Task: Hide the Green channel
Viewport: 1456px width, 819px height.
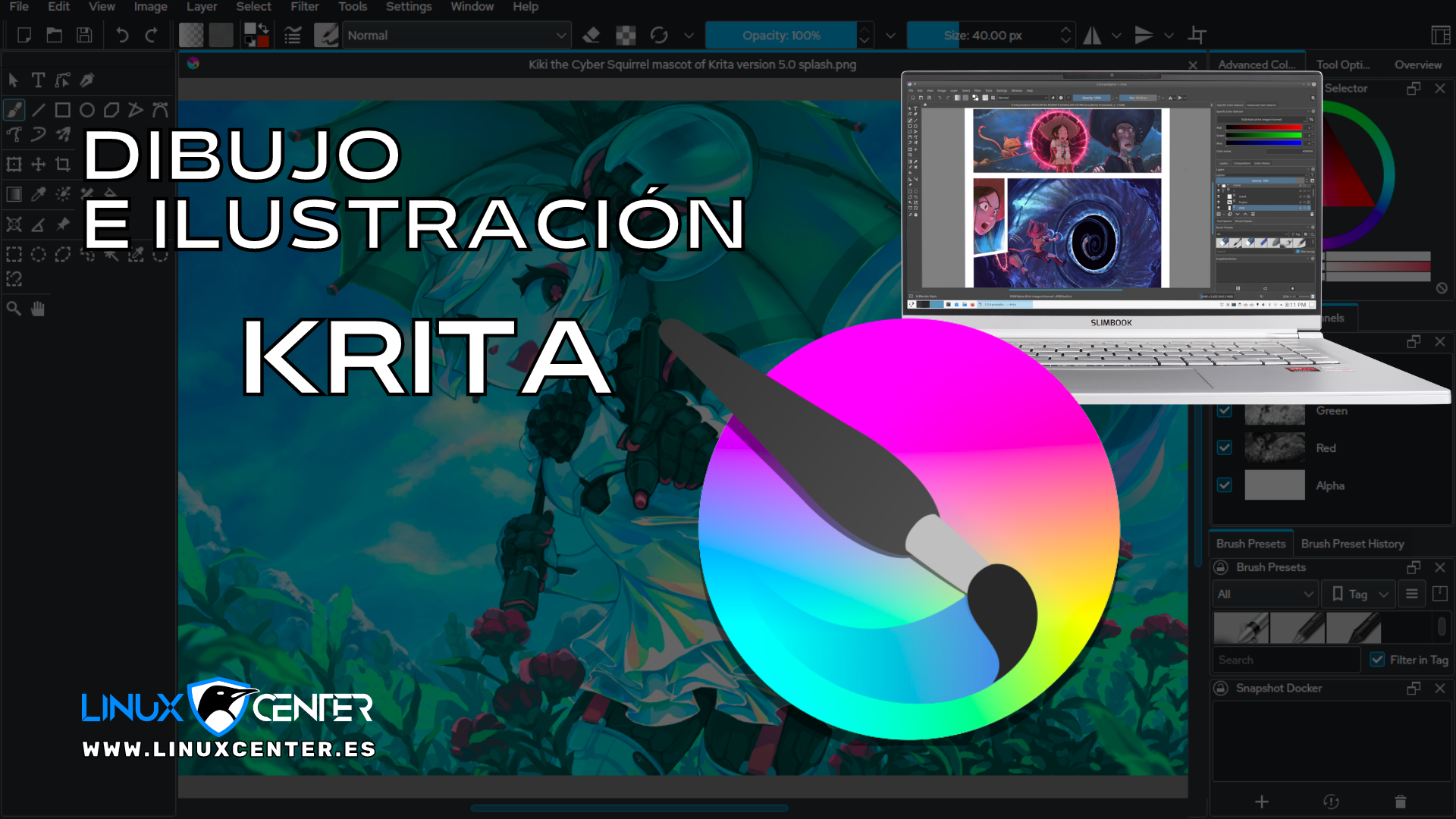Action: tap(1225, 410)
